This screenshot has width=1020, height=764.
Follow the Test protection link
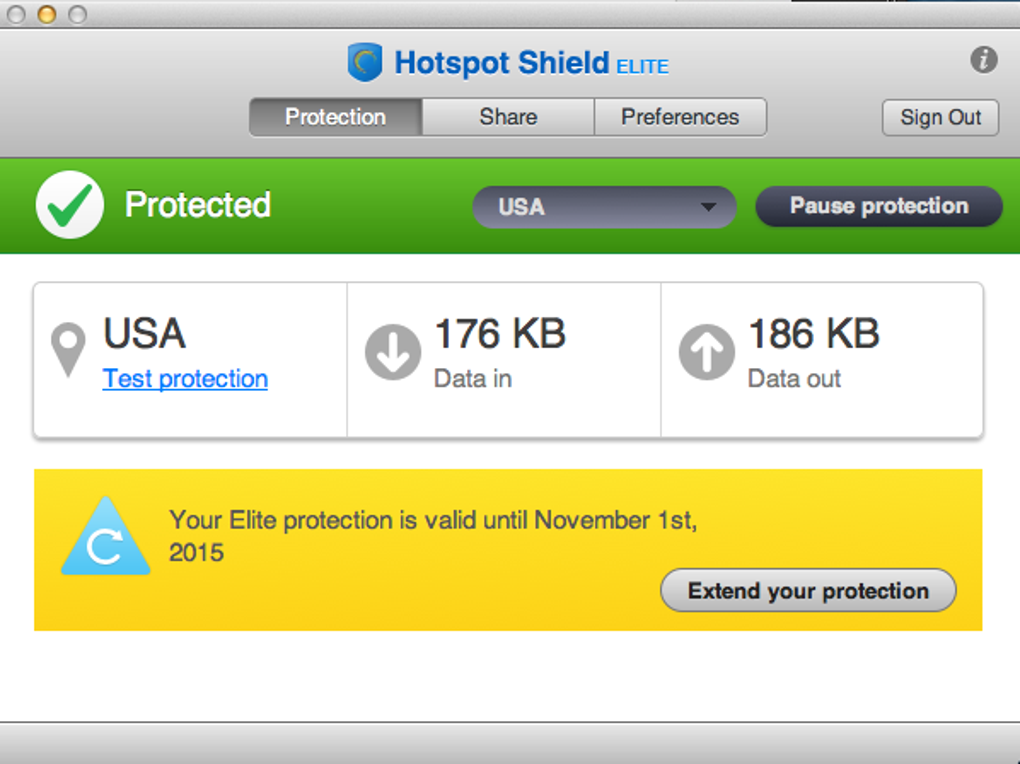(x=185, y=379)
